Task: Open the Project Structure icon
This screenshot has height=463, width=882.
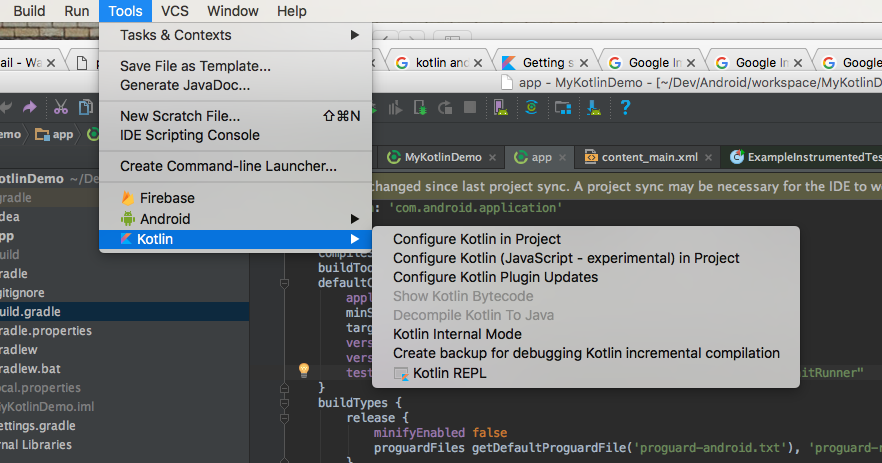Action: click(x=562, y=107)
